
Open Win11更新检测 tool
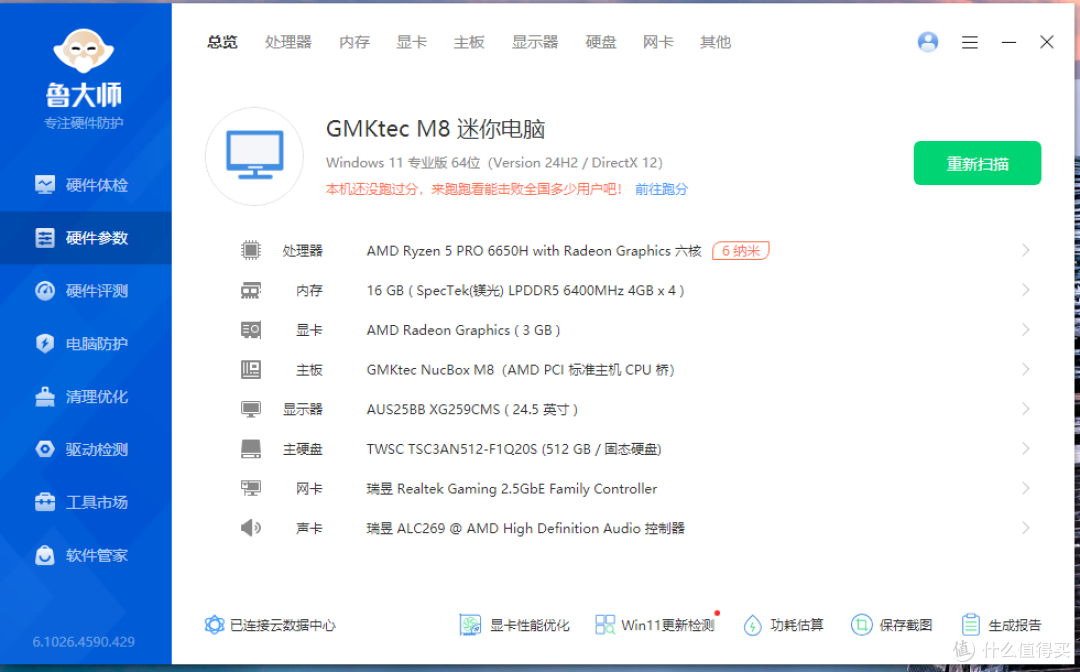click(655, 625)
